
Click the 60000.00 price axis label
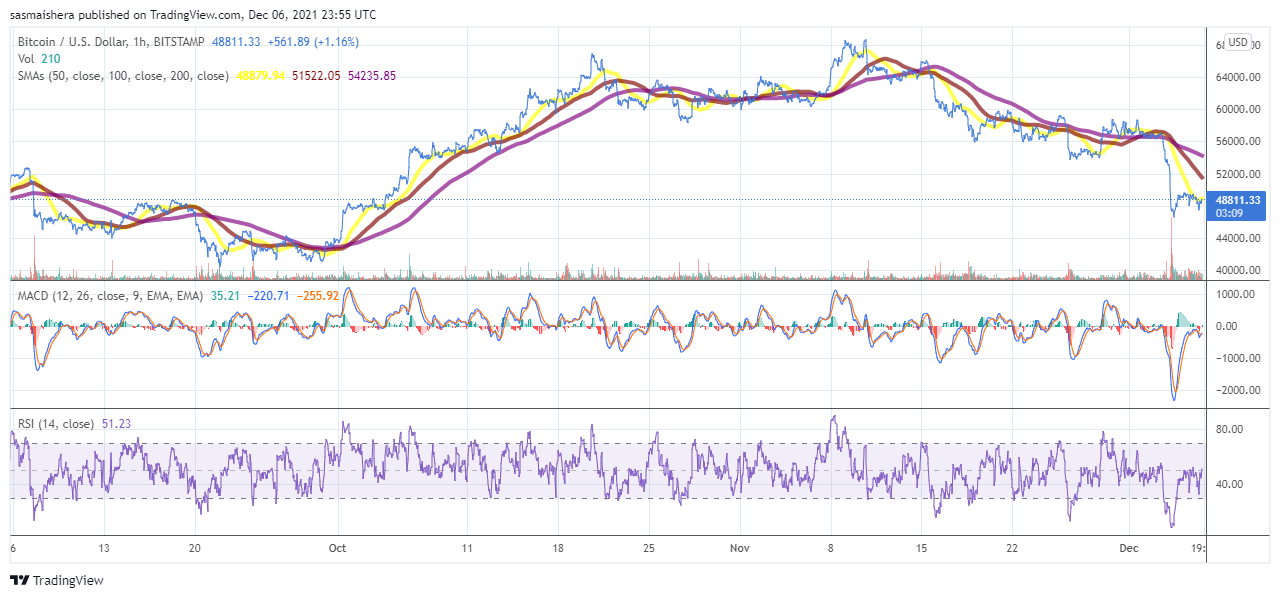click(1237, 109)
